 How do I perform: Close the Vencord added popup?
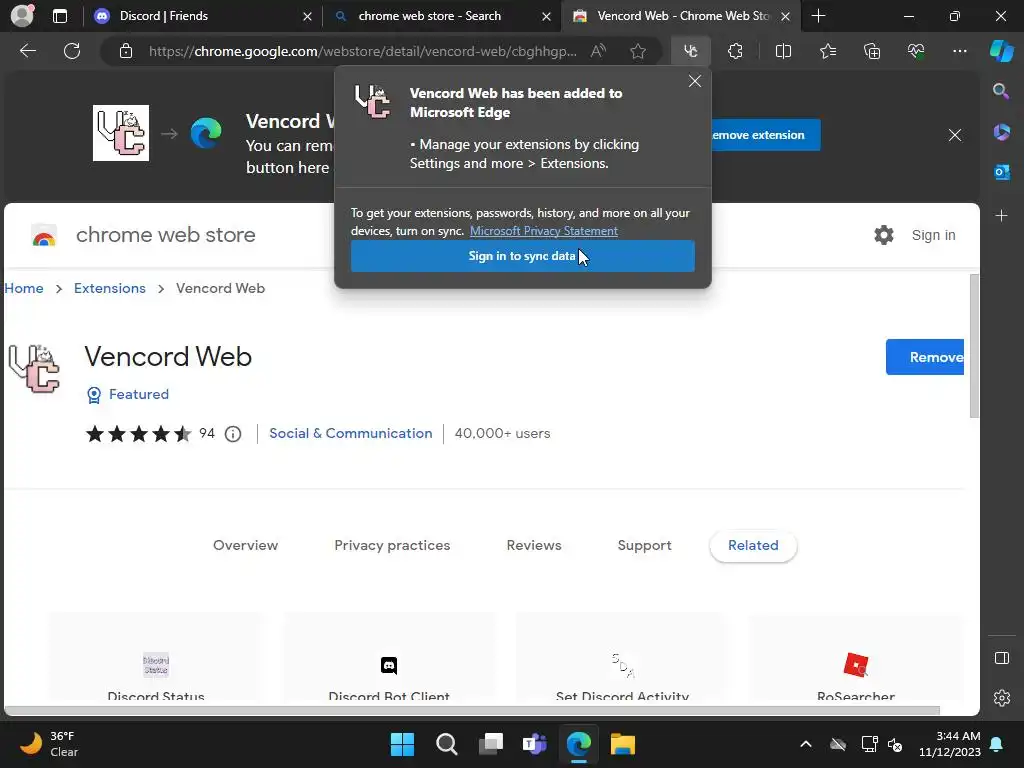pos(695,81)
